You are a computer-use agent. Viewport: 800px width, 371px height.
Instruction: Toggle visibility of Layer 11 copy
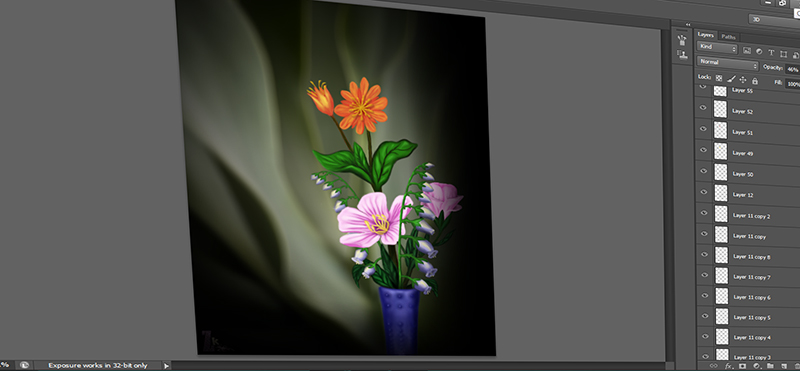[x=704, y=234]
